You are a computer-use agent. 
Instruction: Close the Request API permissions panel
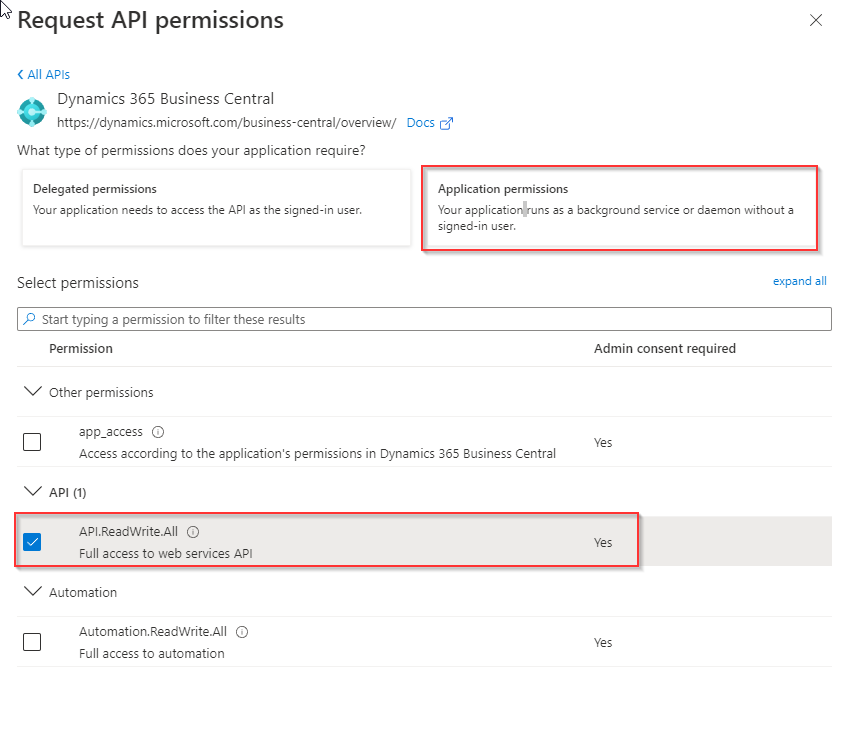tap(816, 20)
